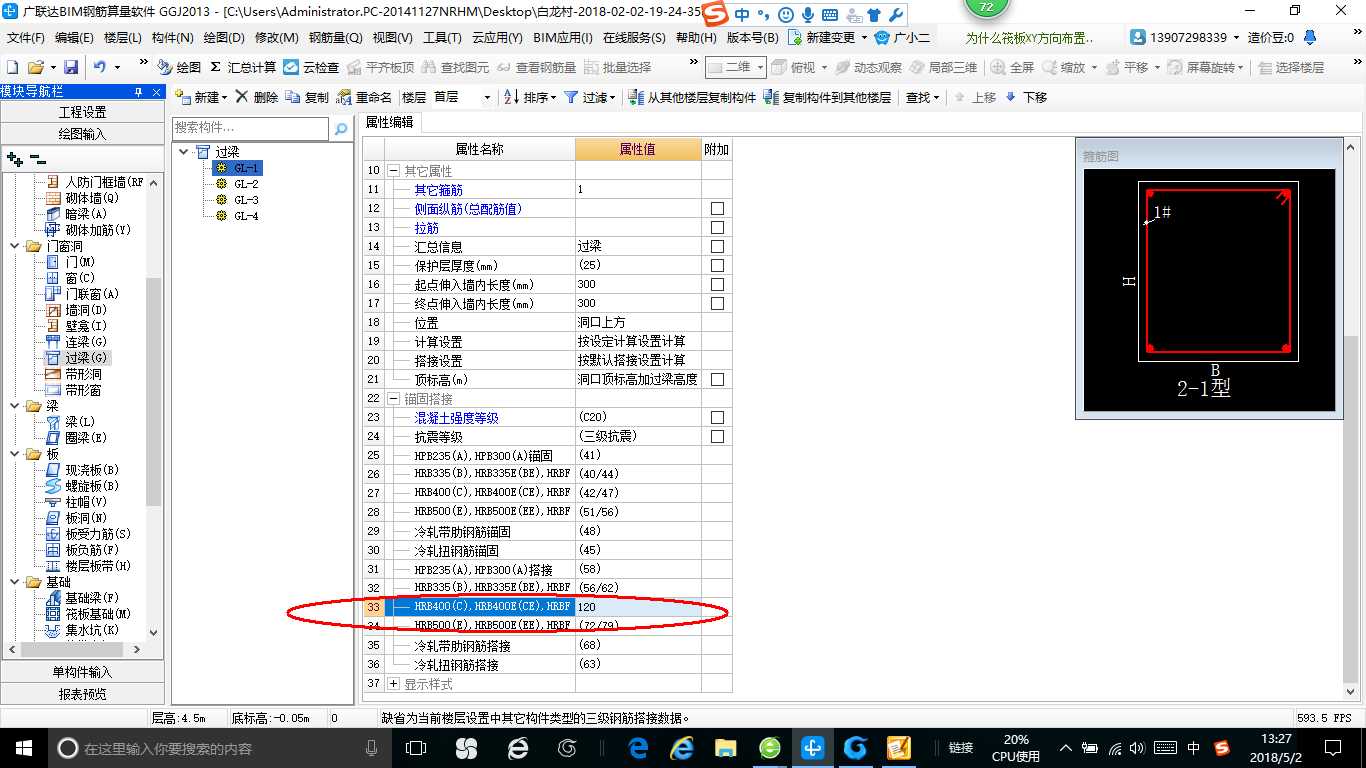Select 门(M) in the navigation tree
Image resolution: width=1366 pixels, height=768 pixels.
pos(70,262)
